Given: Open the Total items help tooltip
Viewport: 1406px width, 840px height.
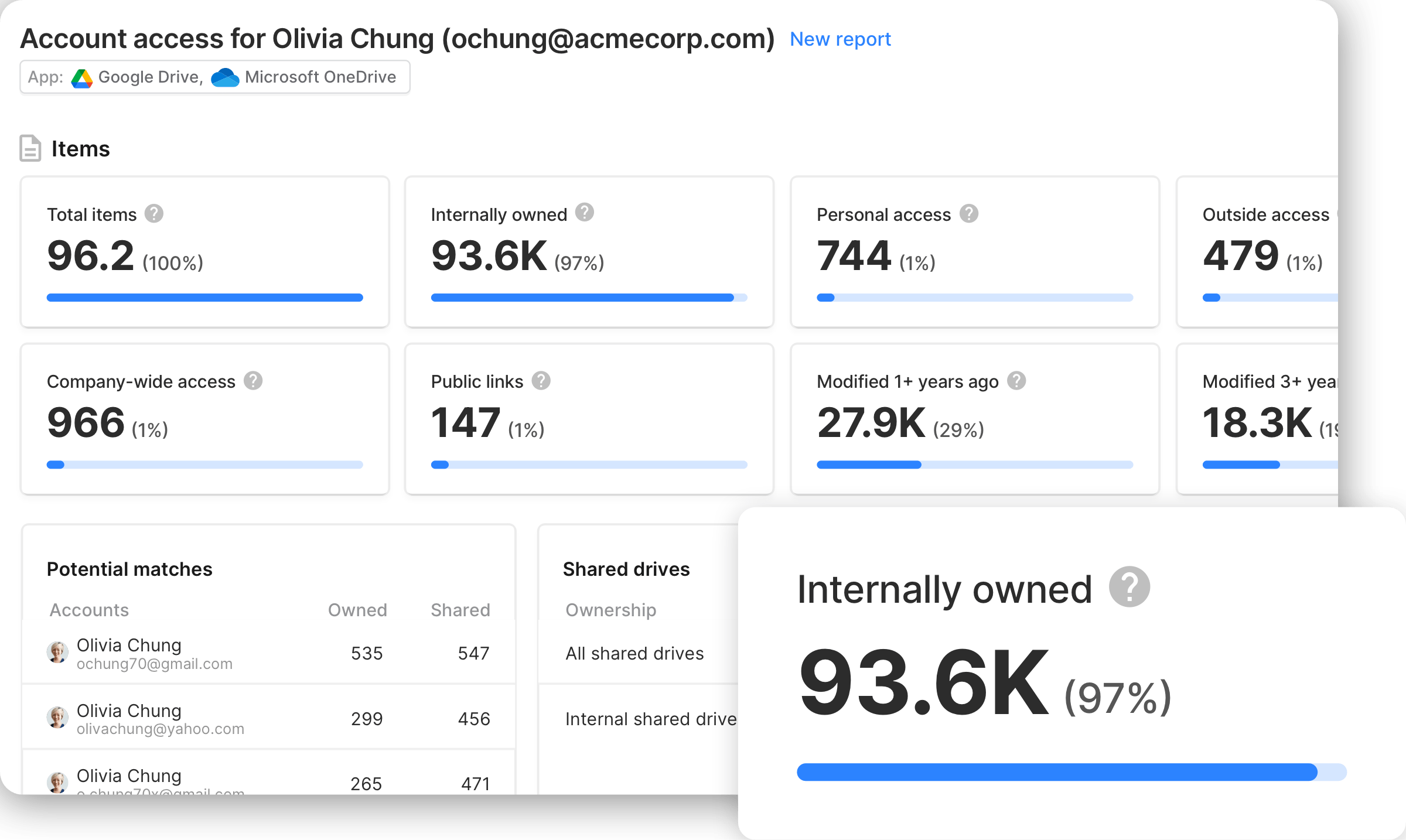Looking at the screenshot, I should coord(153,213).
